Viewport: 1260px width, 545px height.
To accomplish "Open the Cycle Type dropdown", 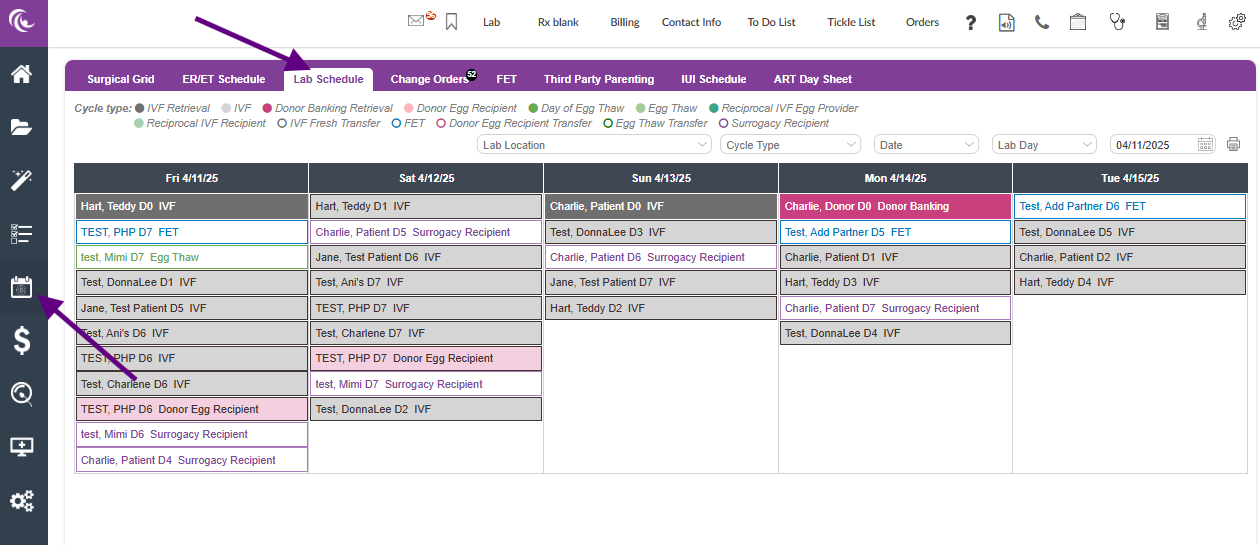I will 790,145.
